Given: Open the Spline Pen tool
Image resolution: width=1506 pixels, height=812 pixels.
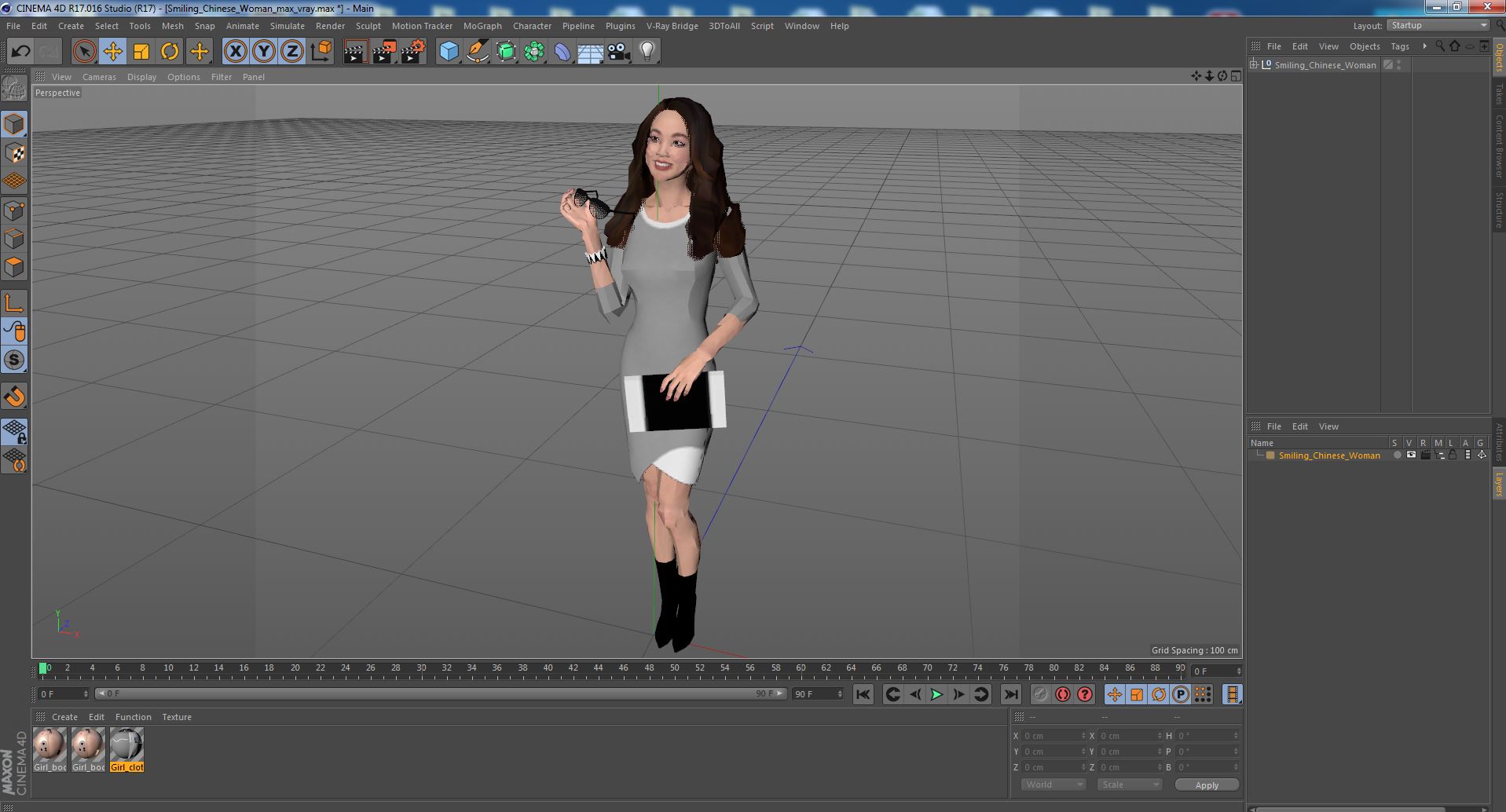Looking at the screenshot, I should tap(478, 52).
